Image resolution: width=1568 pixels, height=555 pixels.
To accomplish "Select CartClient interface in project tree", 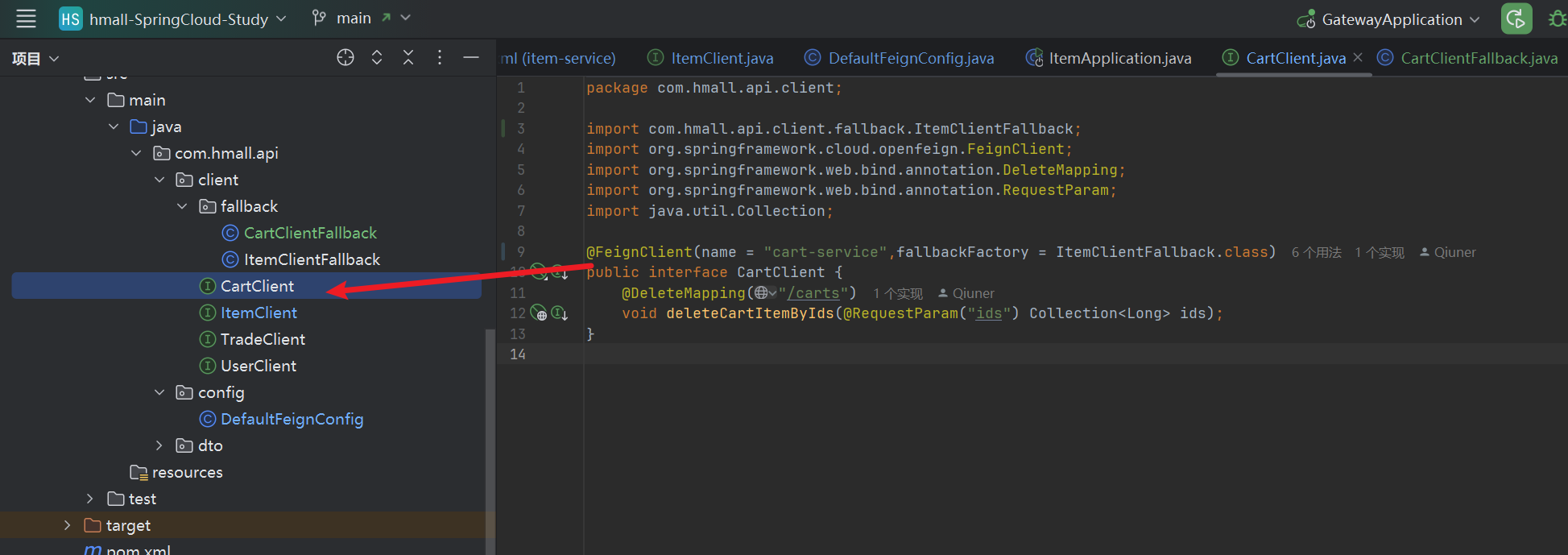I will [x=246, y=286].
